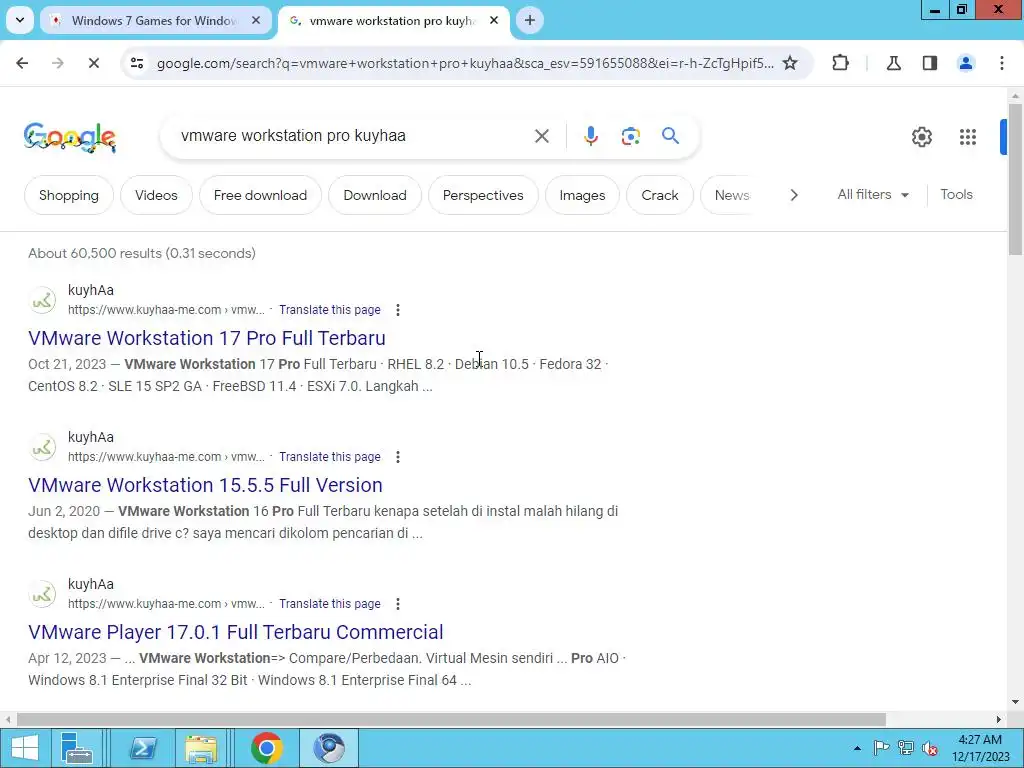This screenshot has height=768, width=1024.
Task: Close the vmware workstation search tab
Action: pos(494,20)
